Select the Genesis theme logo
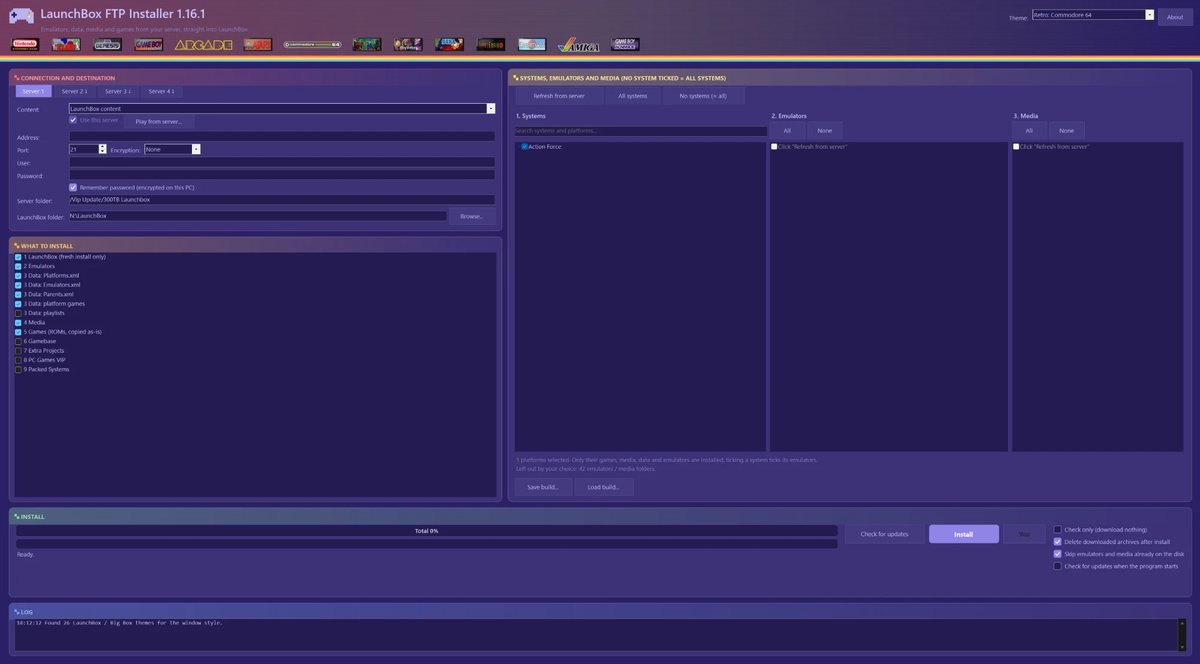Screen dimensions: 1200x664 (108, 44)
